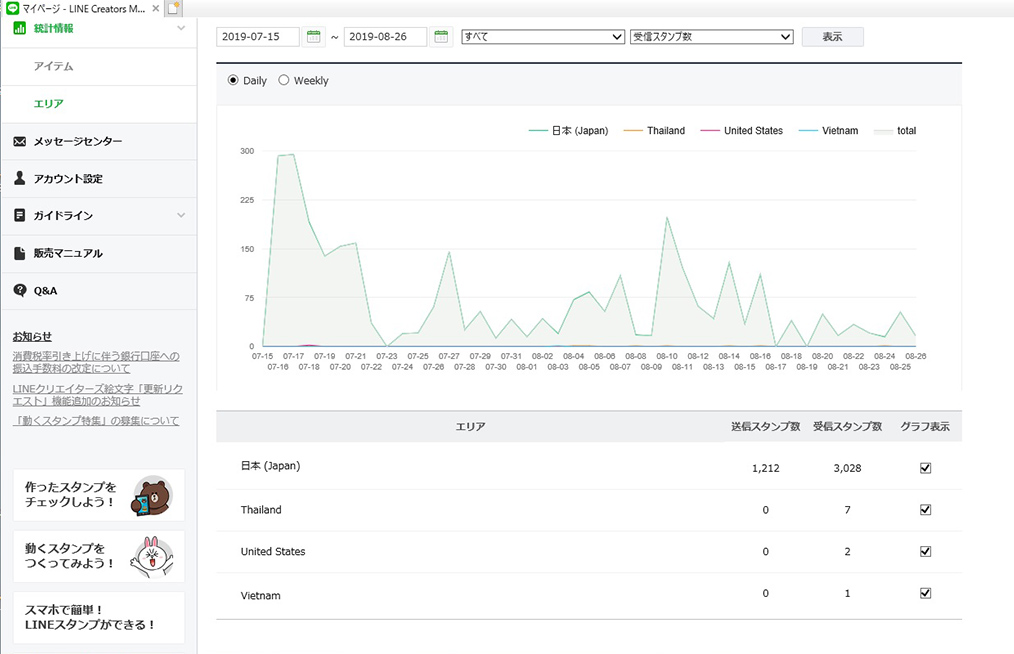Open a new browser tab
This screenshot has height=654, width=1014.
click(173, 8)
